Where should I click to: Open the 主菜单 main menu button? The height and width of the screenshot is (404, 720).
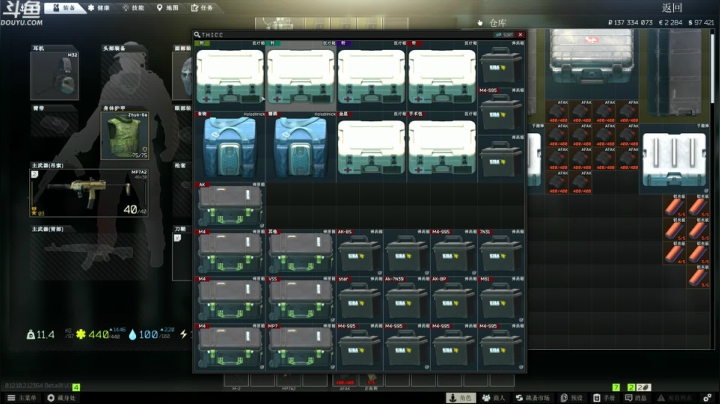tap(22, 398)
